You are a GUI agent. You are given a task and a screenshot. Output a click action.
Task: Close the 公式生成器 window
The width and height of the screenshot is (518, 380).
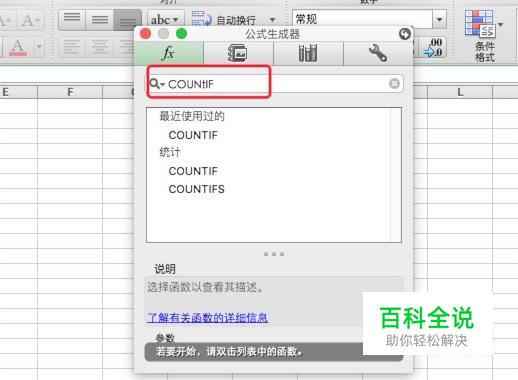[x=145, y=34]
